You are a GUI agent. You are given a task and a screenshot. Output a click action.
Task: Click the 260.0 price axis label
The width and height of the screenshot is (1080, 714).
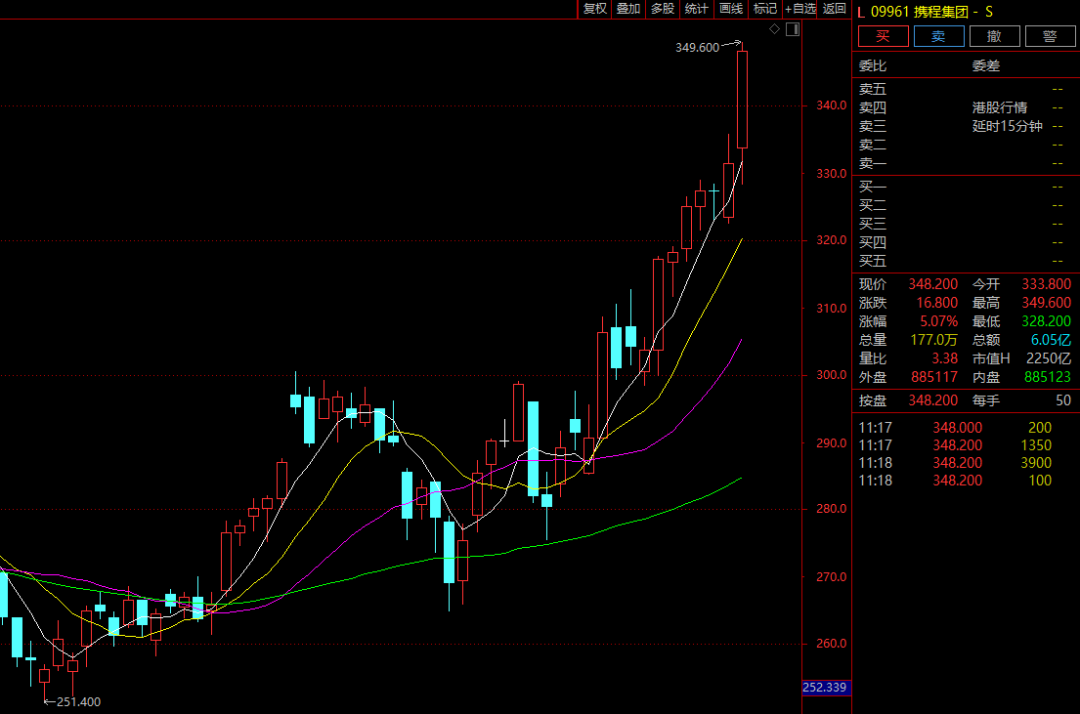coord(831,644)
